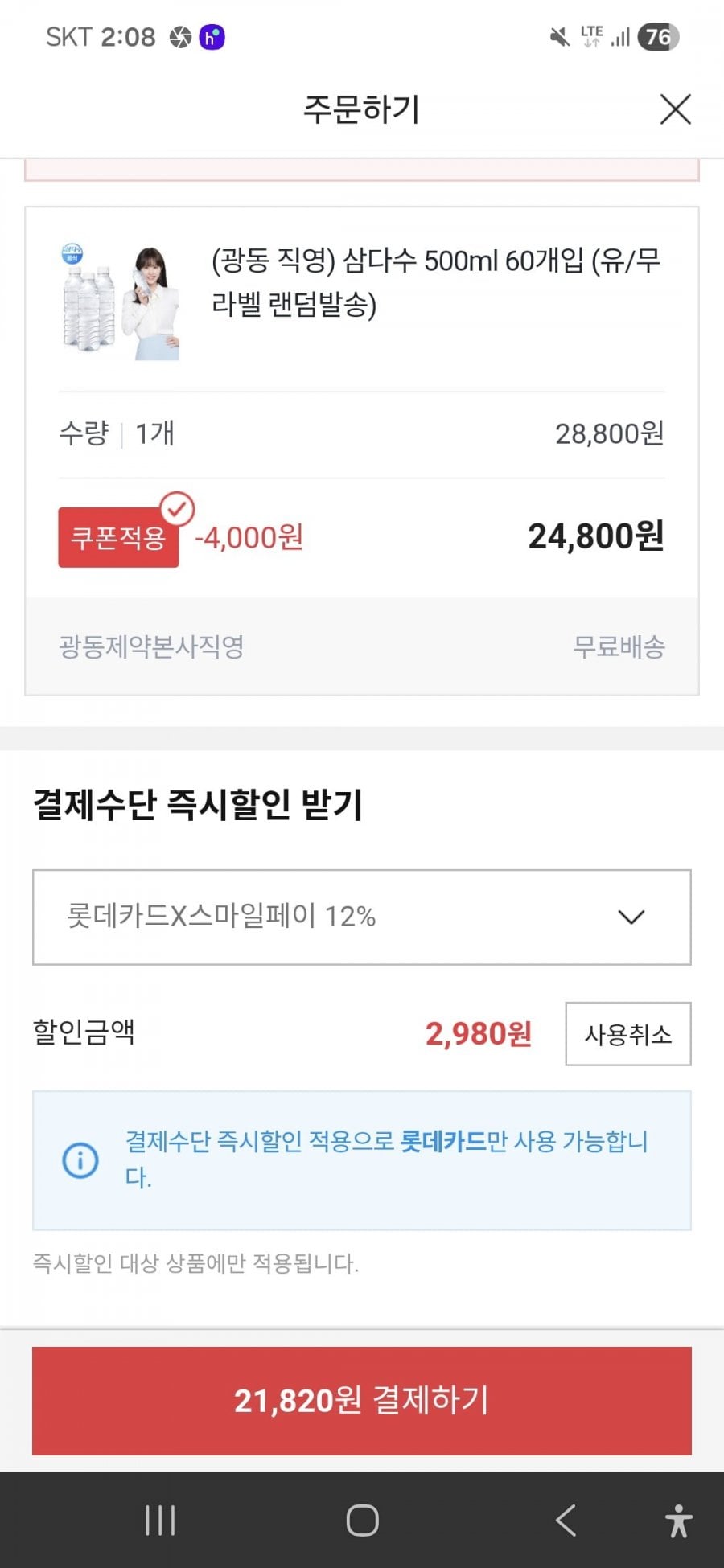
Task: Open the 롯데카드X스마일페이 12% discount dropdown
Action: click(x=338, y=917)
